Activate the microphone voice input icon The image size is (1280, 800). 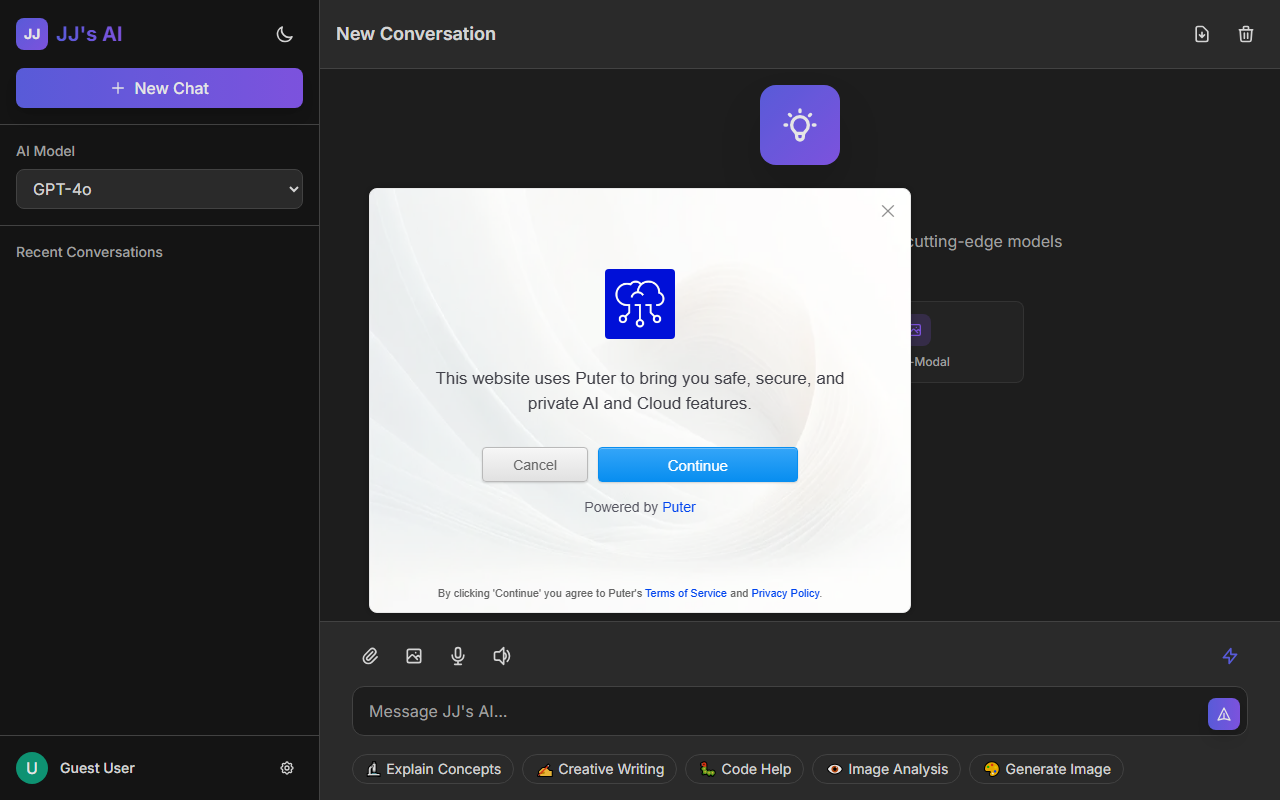pyautogui.click(x=458, y=656)
